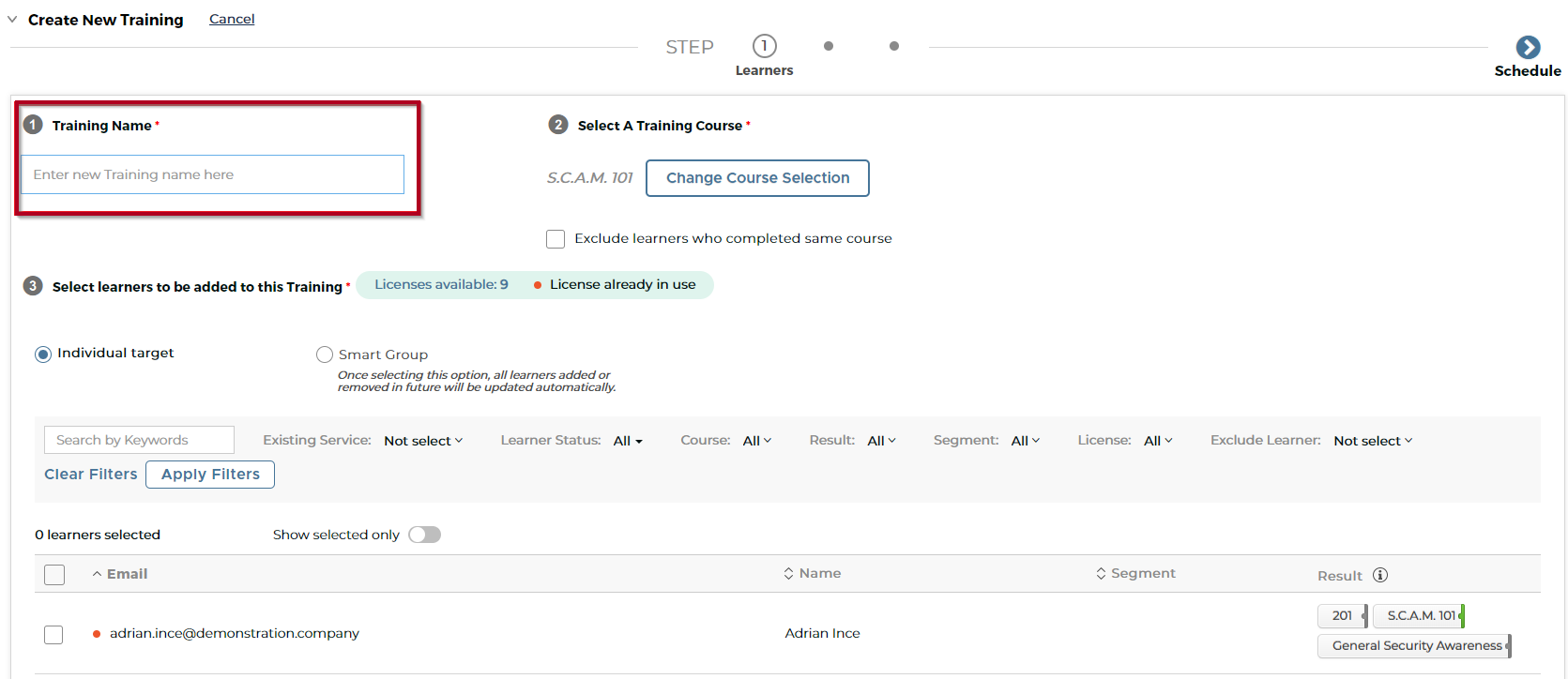Click step 1 Learners circle indicator
The height and width of the screenshot is (679, 1568).
[x=764, y=46]
